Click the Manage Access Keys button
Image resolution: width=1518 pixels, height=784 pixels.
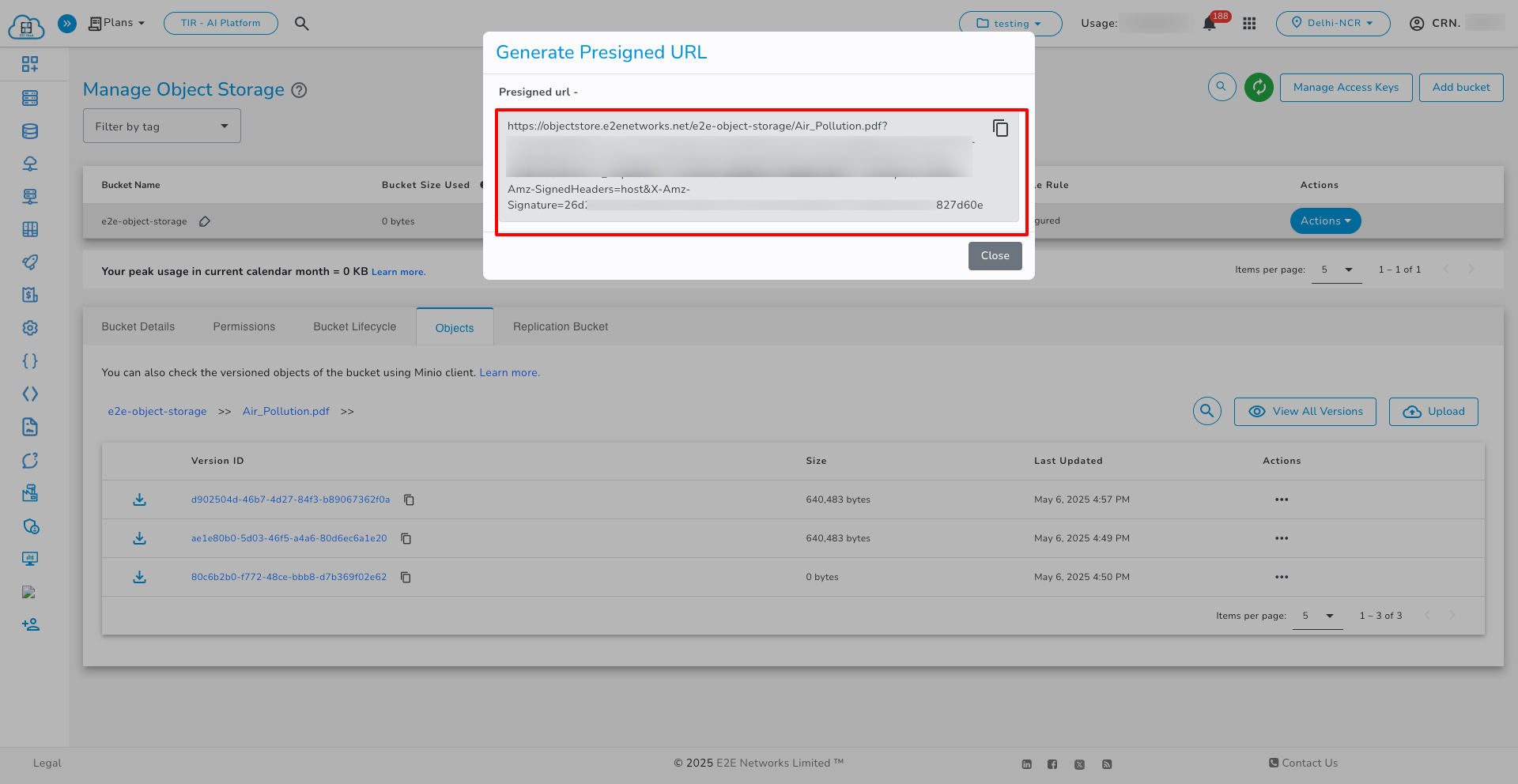coord(1346,88)
